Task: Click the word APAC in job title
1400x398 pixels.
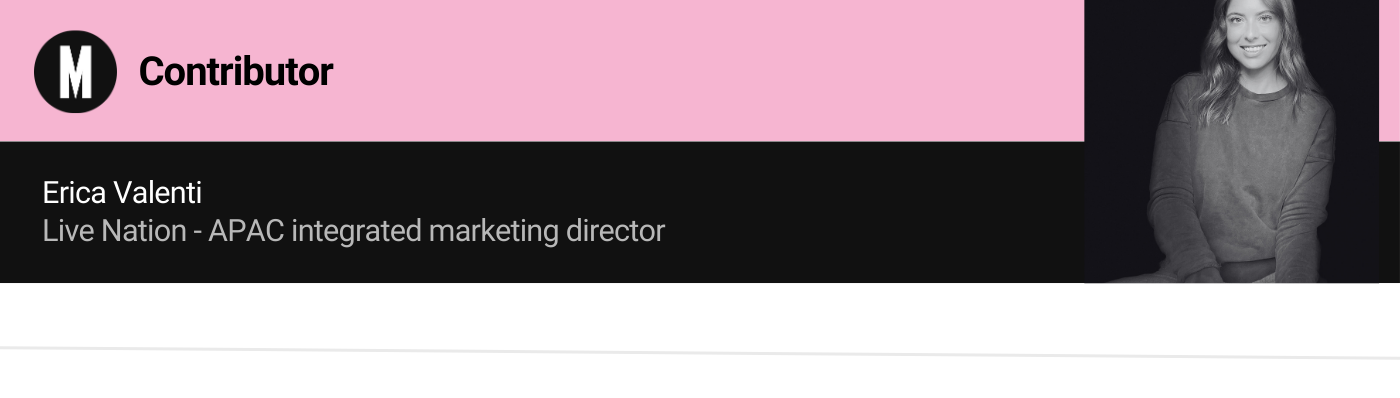Action: tap(246, 231)
